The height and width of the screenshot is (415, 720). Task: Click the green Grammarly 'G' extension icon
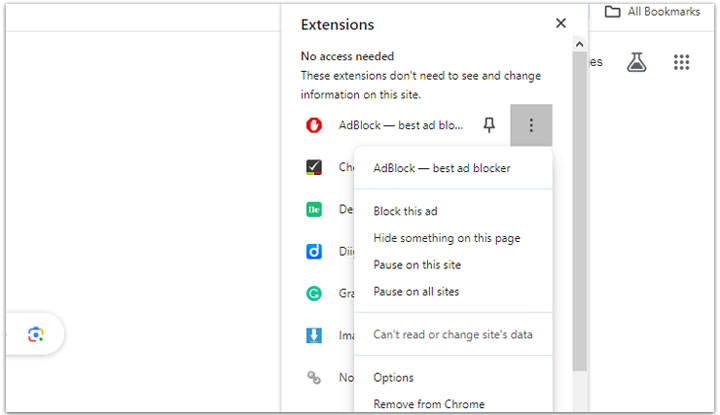pos(314,294)
